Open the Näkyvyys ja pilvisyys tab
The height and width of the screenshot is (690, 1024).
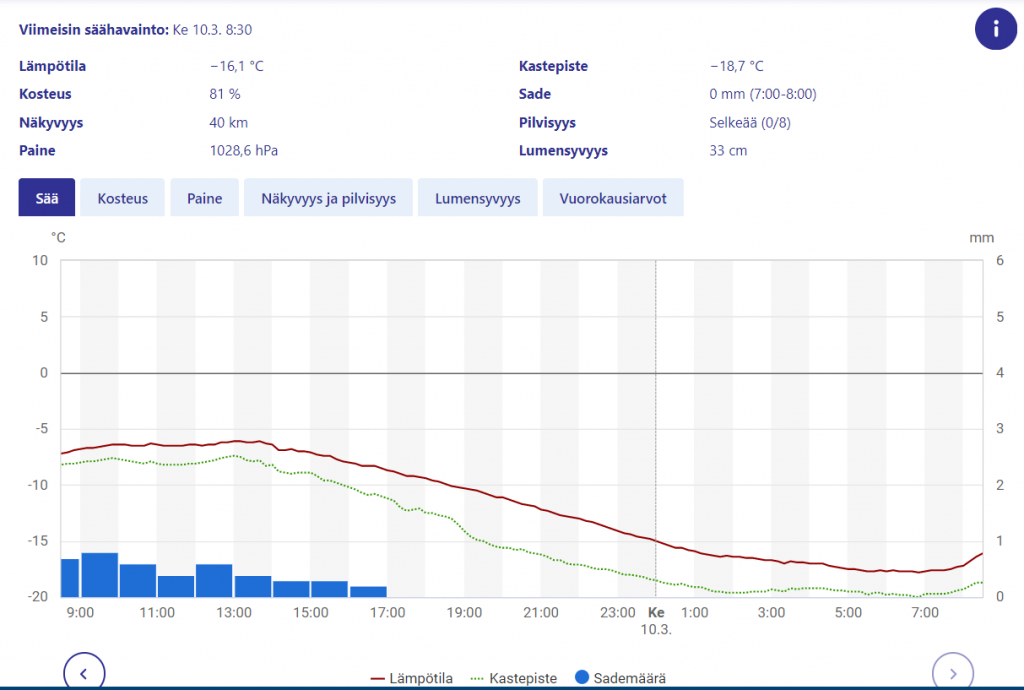click(x=328, y=198)
